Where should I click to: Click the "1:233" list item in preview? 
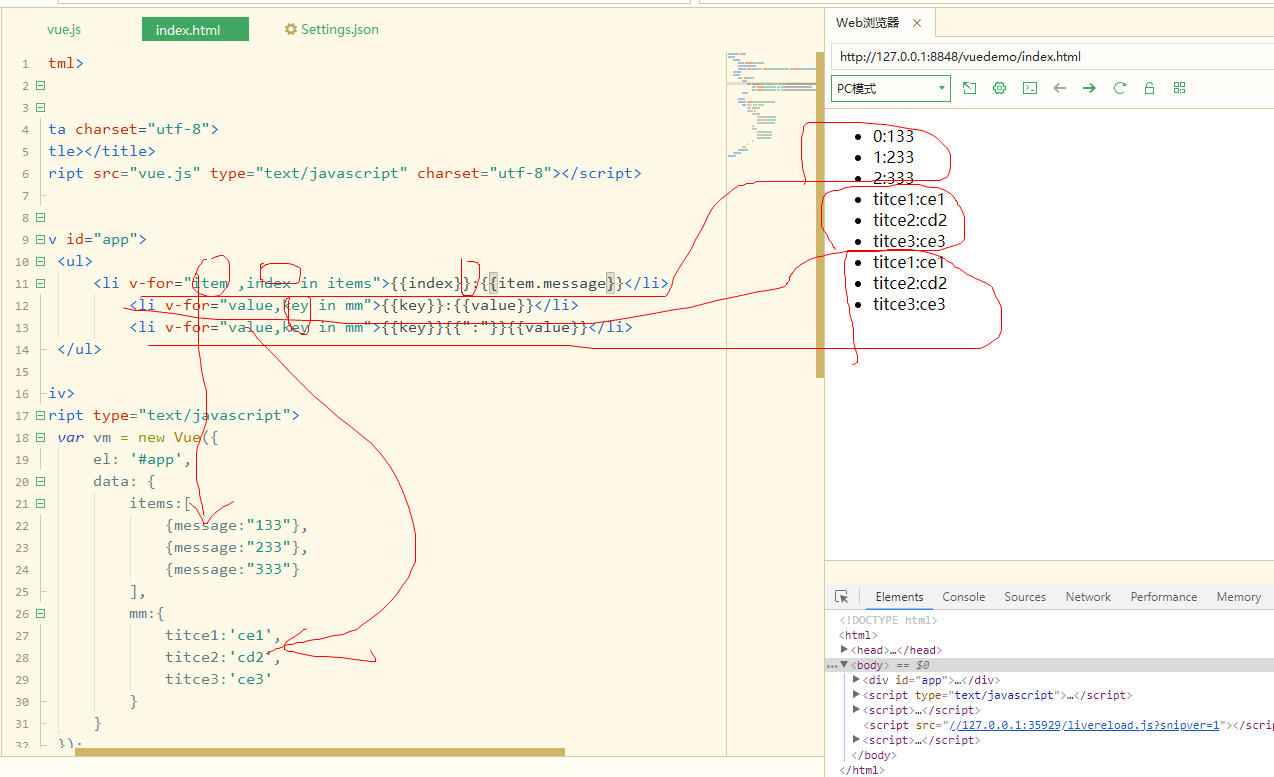[893, 157]
